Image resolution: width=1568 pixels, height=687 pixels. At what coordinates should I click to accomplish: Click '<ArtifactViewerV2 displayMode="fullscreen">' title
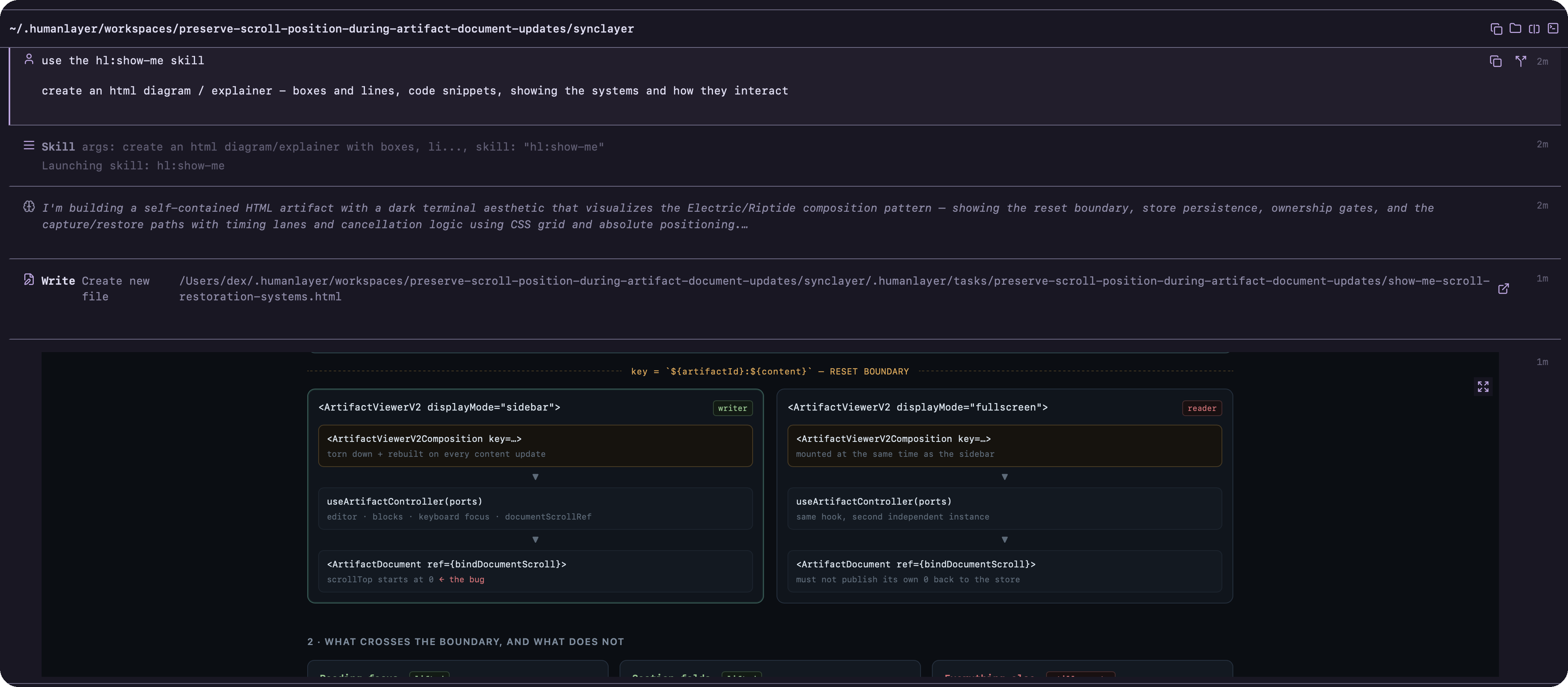[917, 407]
